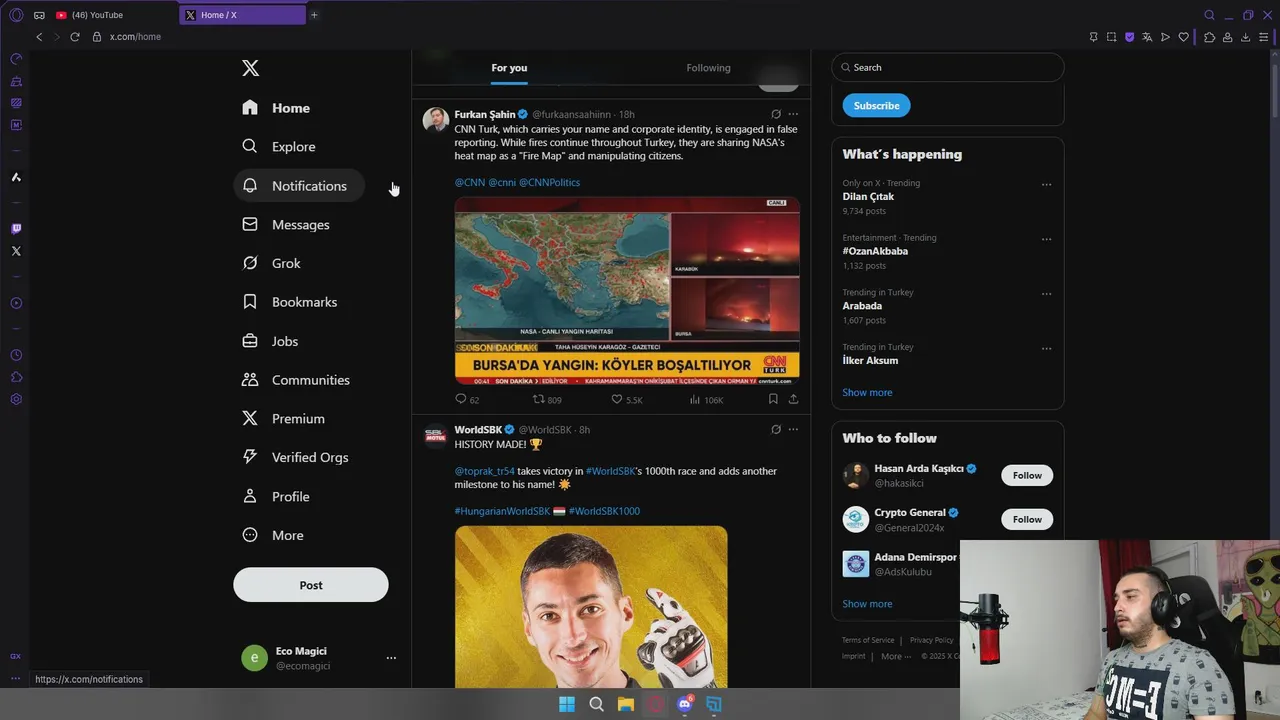Open Arabada trend options menu

[x=1046, y=294]
